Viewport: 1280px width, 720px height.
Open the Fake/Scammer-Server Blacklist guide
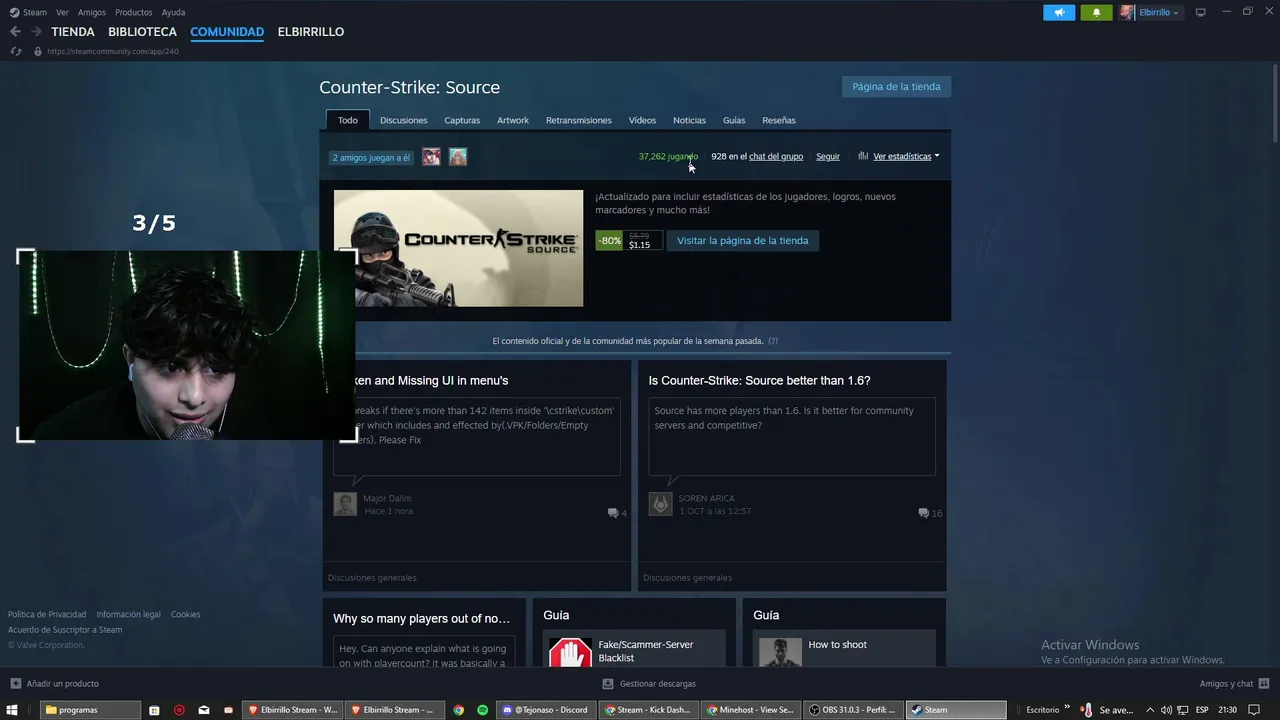[x=645, y=651]
